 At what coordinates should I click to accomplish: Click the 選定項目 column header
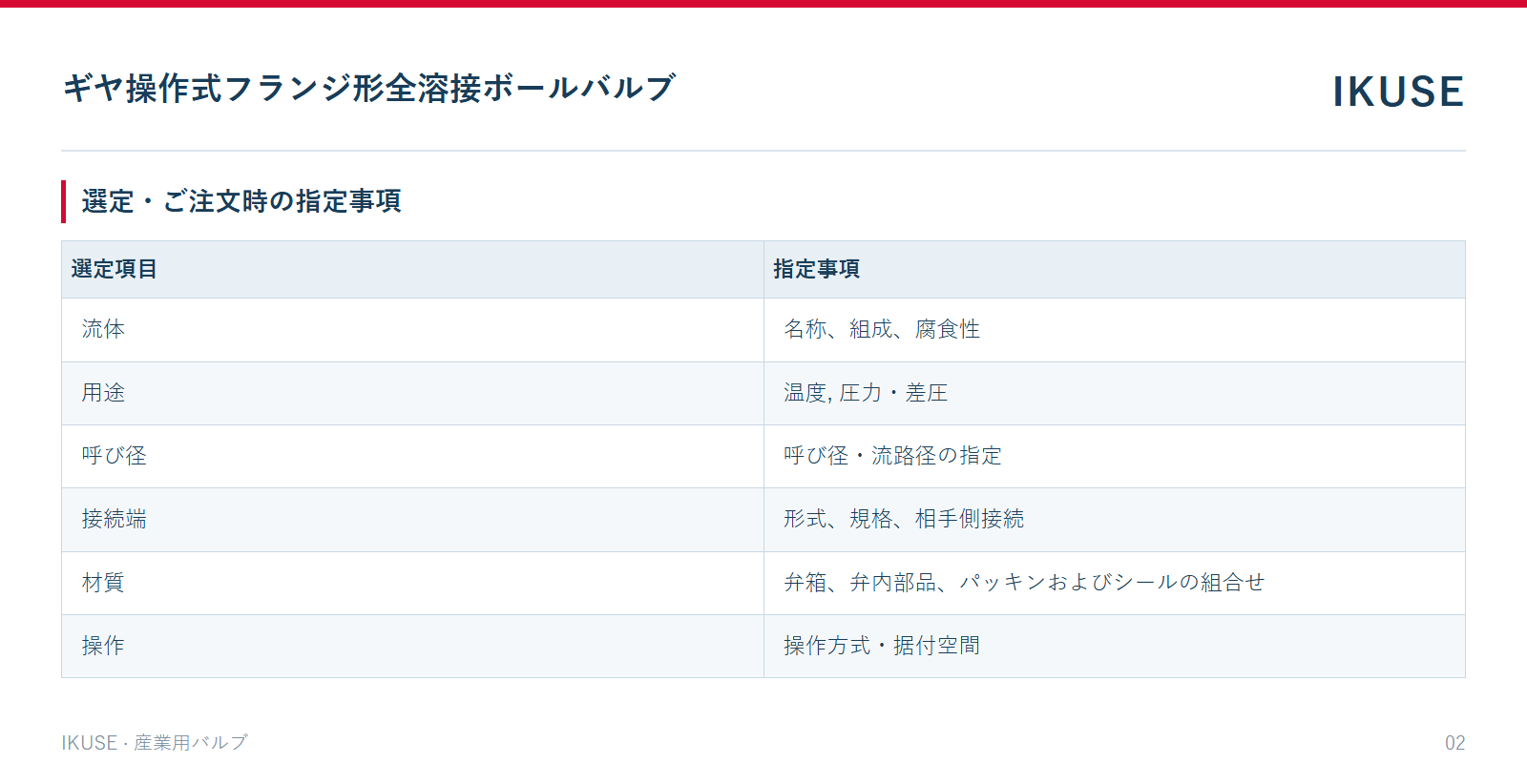(412, 269)
